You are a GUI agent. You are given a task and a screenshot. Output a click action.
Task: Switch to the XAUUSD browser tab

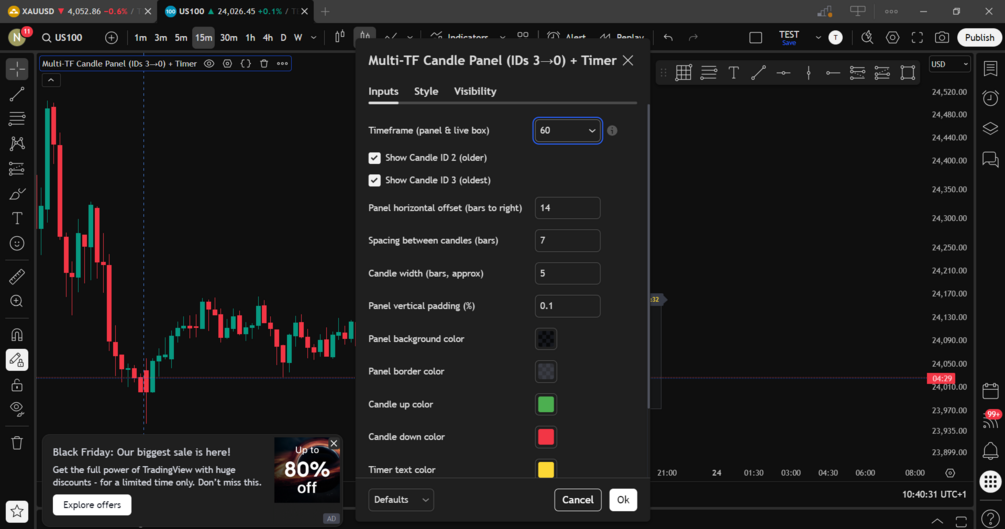[x=80, y=11]
